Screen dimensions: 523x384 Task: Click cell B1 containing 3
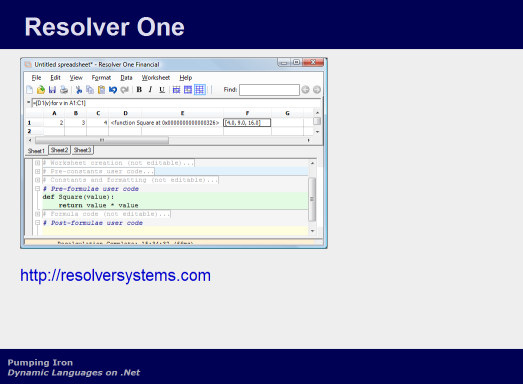click(76, 123)
